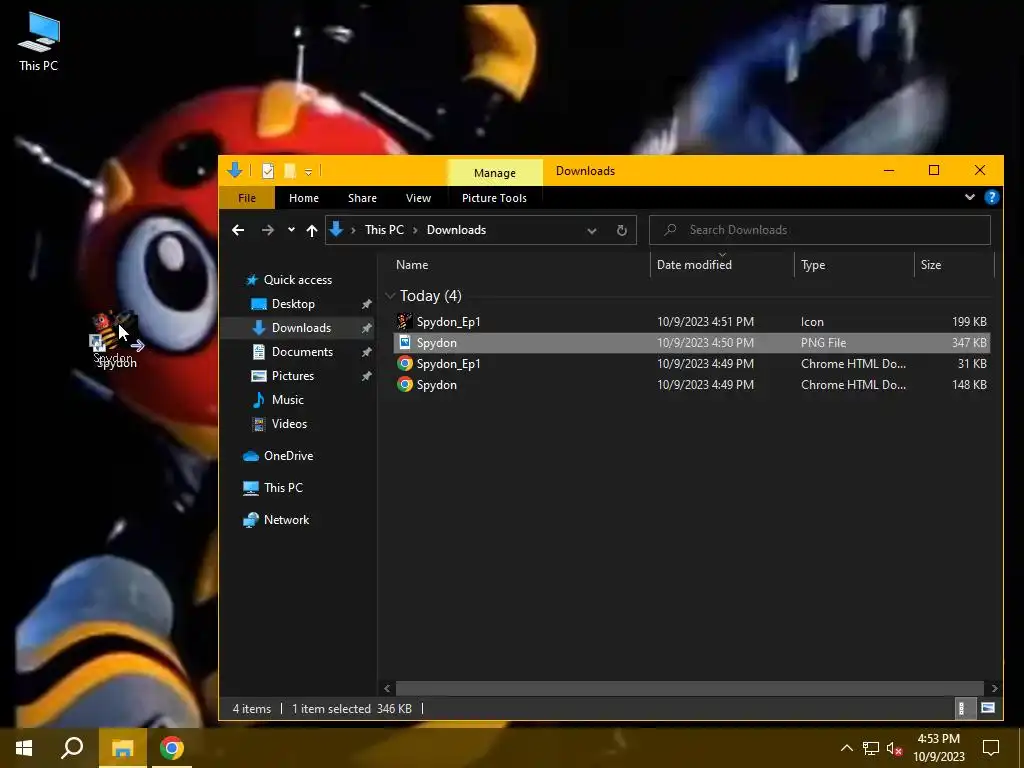Viewport: 1024px width, 768px height.
Task: Open Videos in navigation pane
Action: [x=289, y=424]
